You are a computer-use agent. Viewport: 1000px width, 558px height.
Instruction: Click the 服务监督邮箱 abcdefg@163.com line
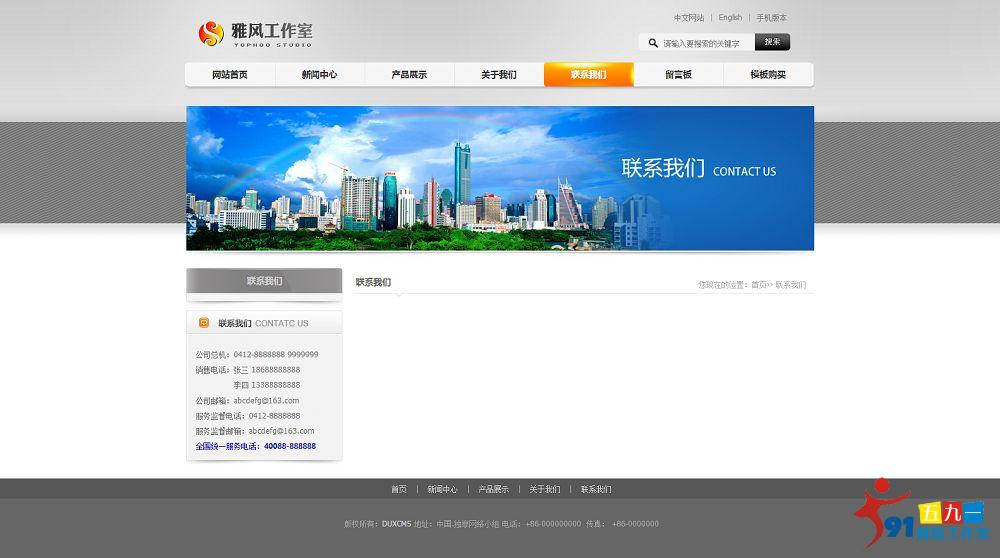click(x=255, y=431)
